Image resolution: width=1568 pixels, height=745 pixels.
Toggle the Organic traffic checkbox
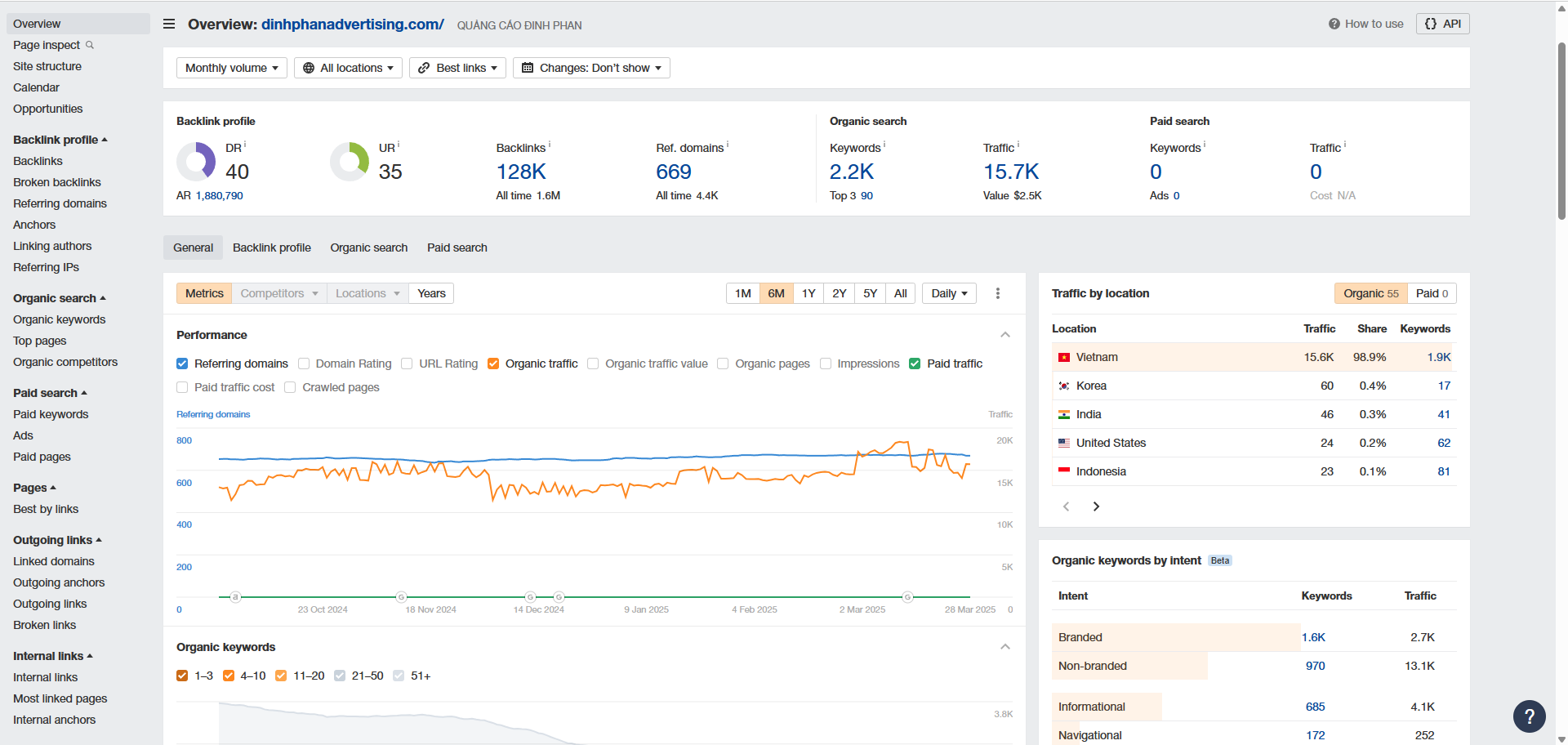click(493, 364)
